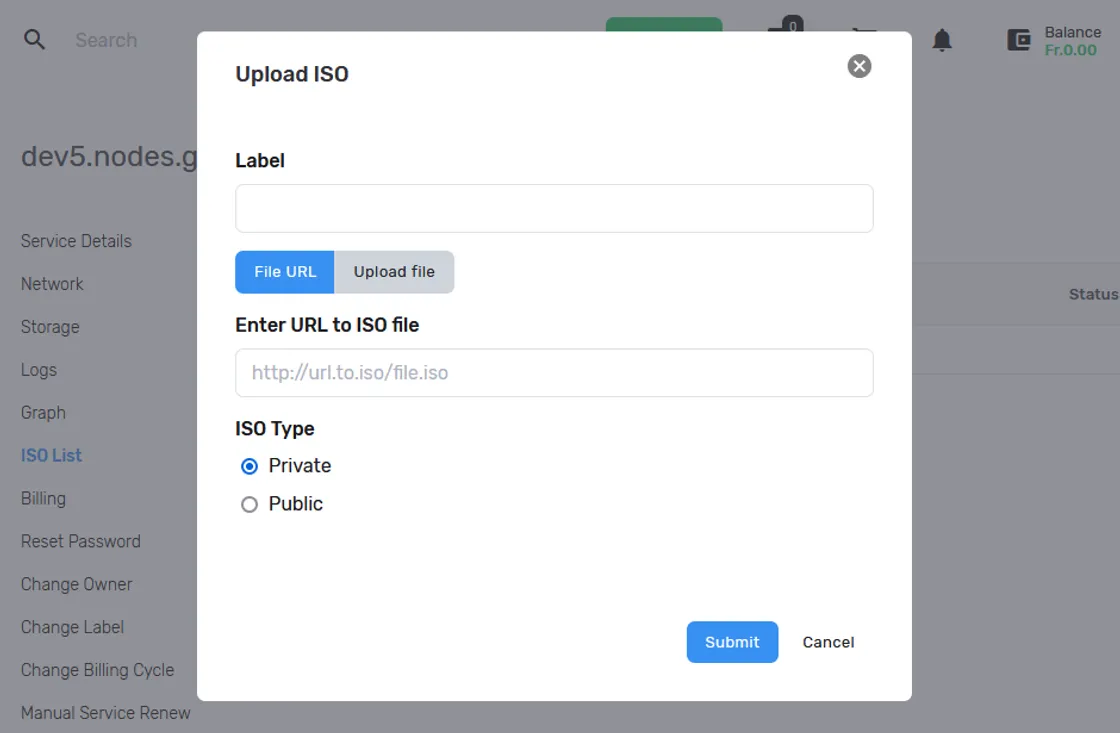
Task: Select ISO List in the sidebar
Action: point(51,456)
